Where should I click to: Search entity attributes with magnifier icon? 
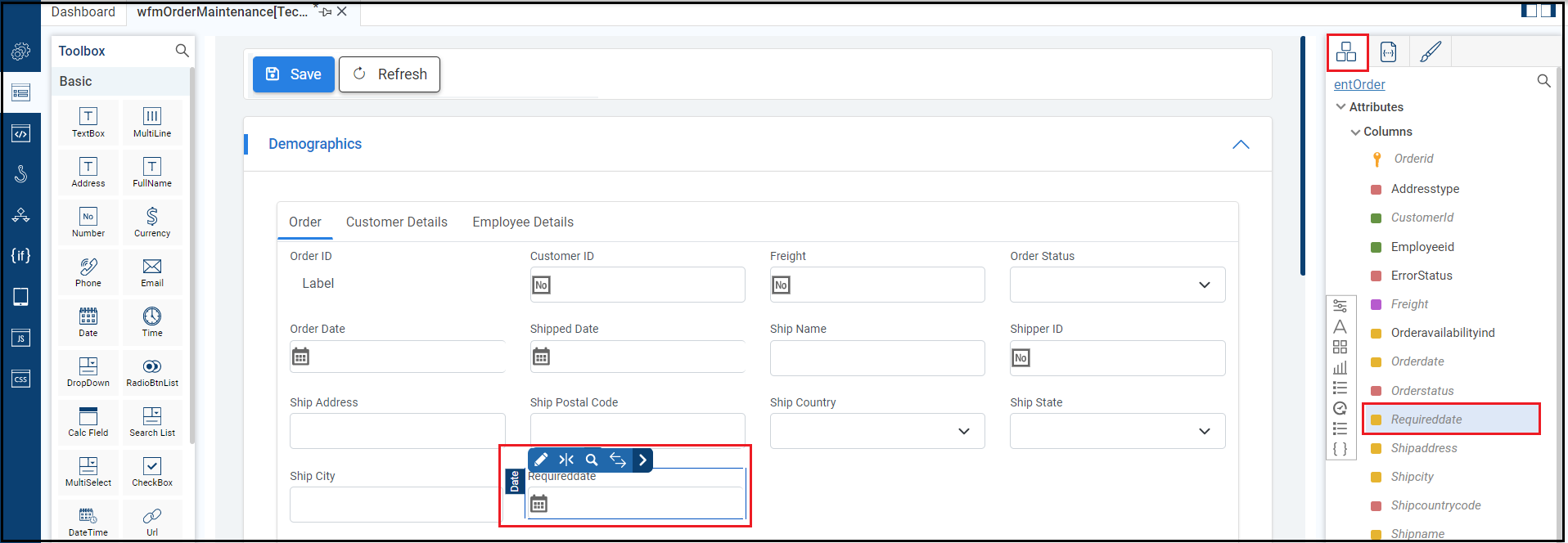1543,81
